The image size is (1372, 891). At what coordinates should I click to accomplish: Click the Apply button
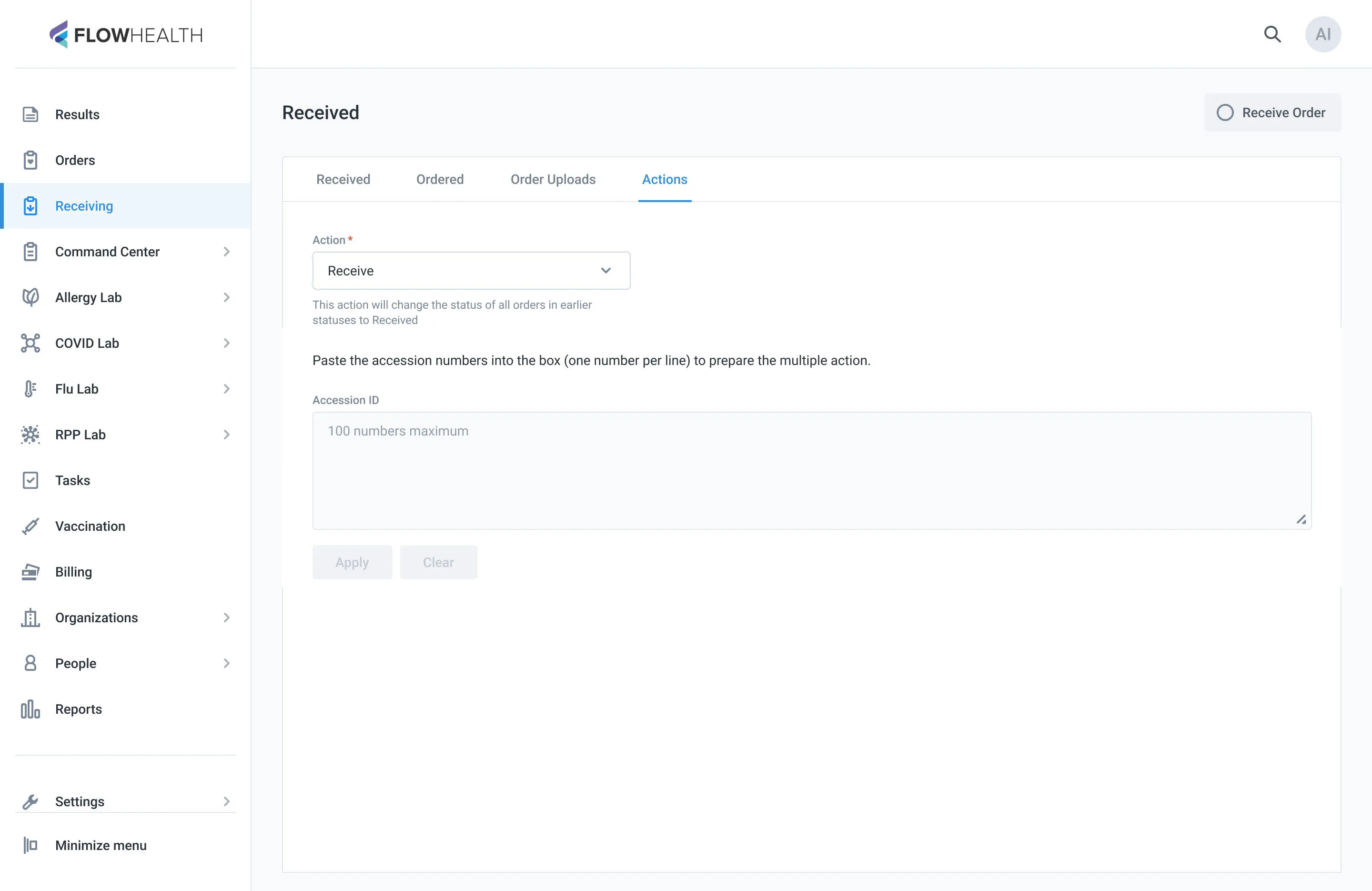(352, 562)
